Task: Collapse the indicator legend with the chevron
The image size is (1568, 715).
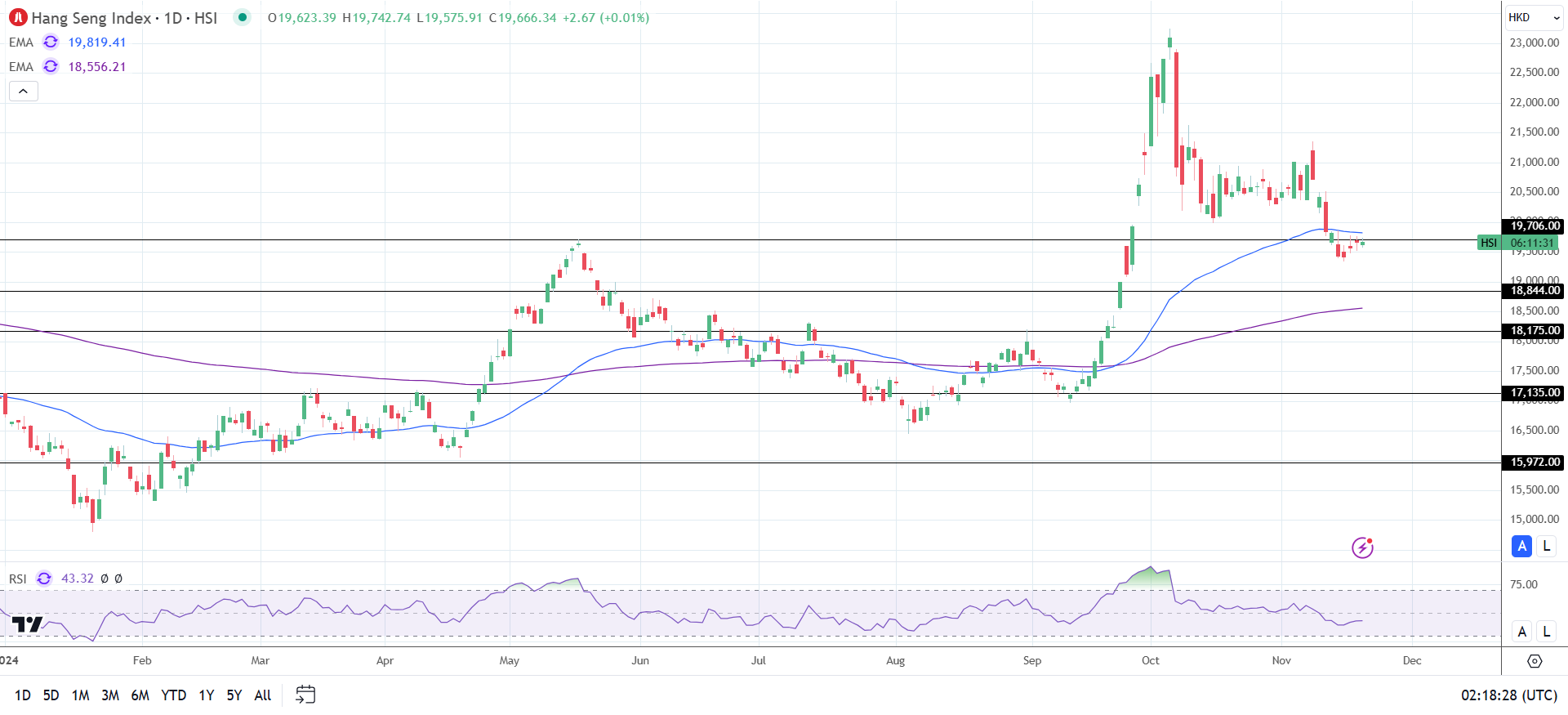Action: point(24,91)
